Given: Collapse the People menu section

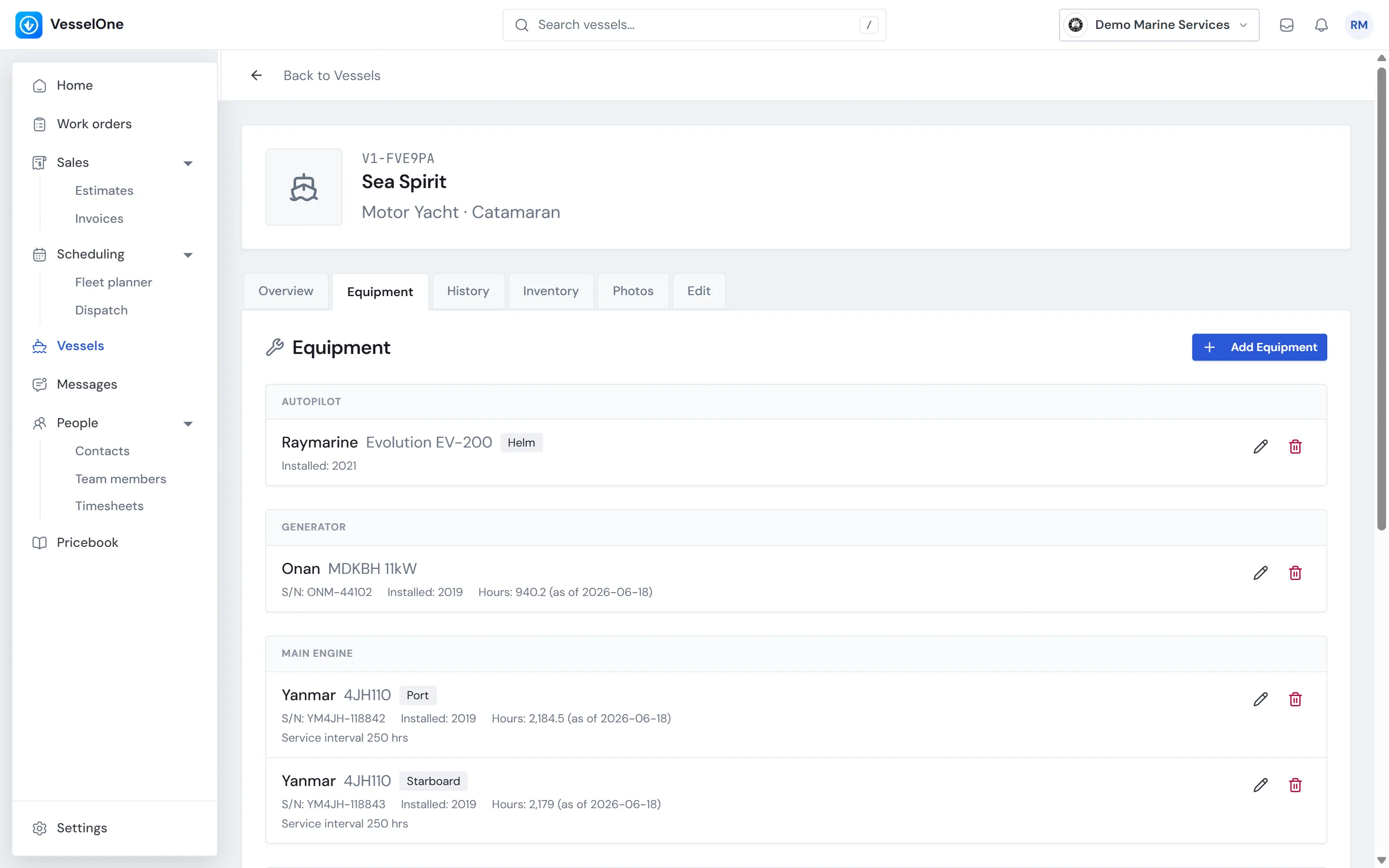Looking at the screenshot, I should pos(188,424).
